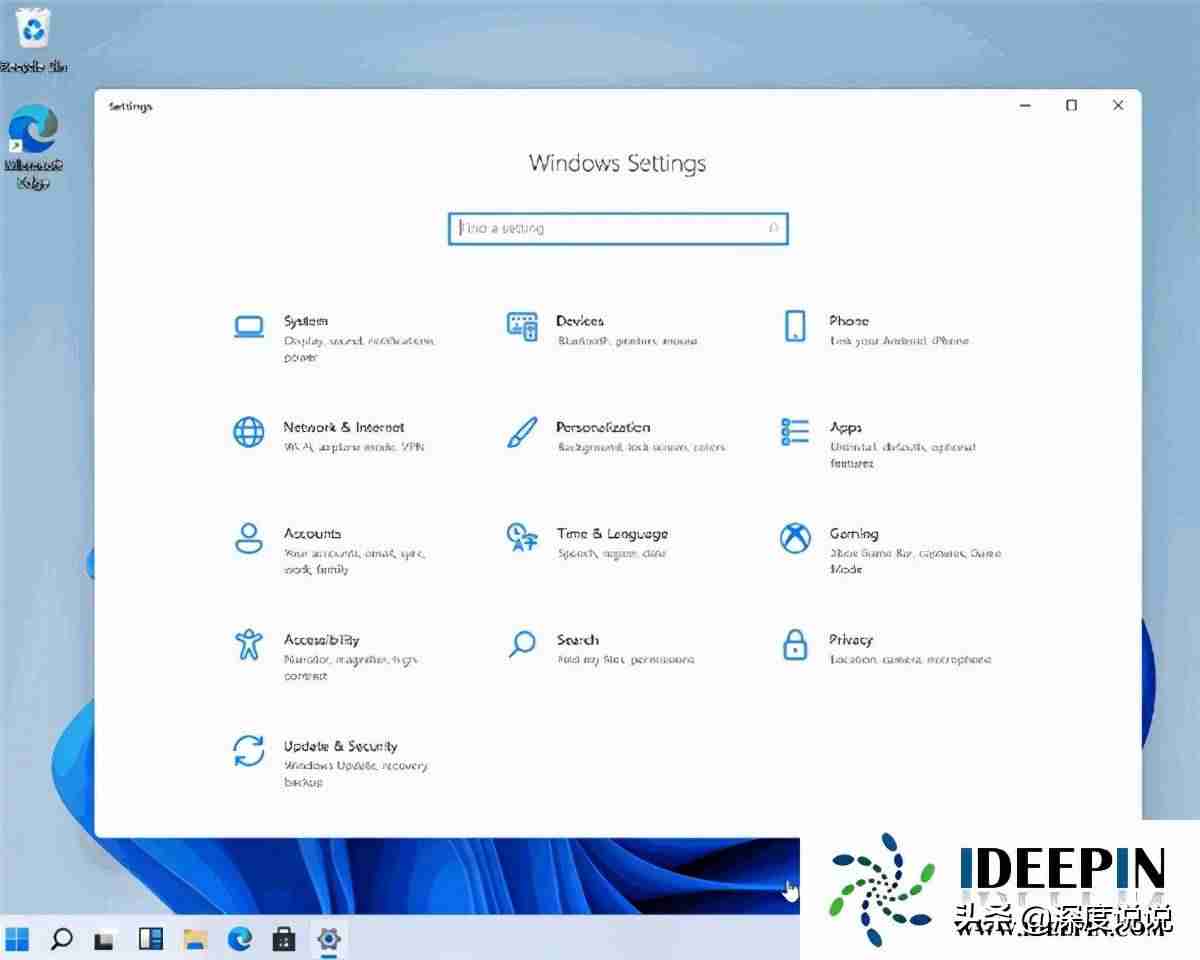Open Network & Internet globe icon
The image size is (1200, 960).
coord(249,432)
